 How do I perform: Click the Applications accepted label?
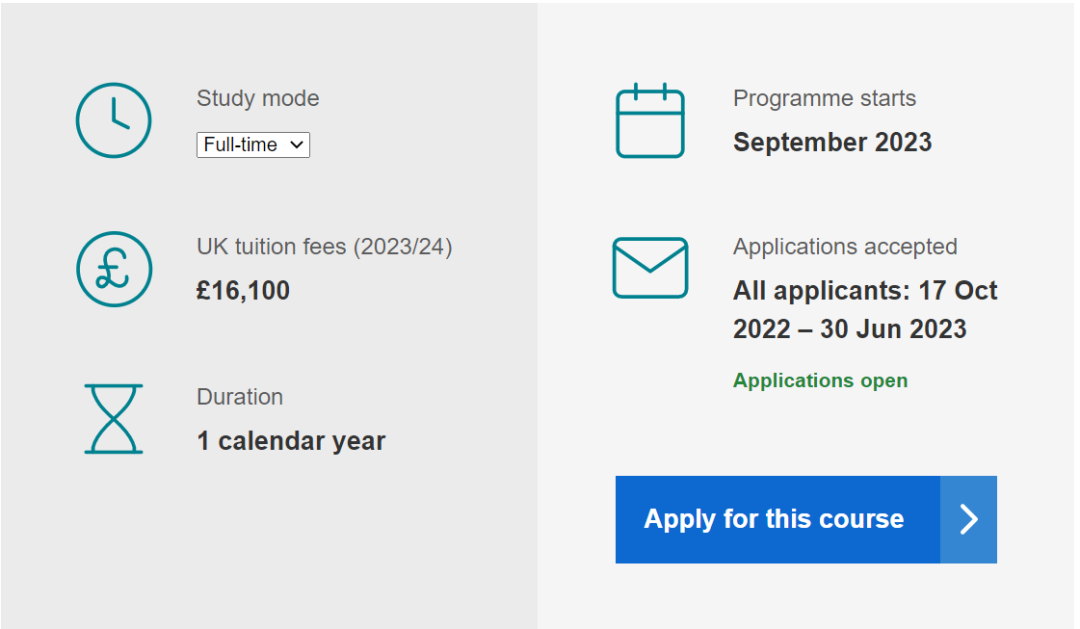tap(845, 247)
